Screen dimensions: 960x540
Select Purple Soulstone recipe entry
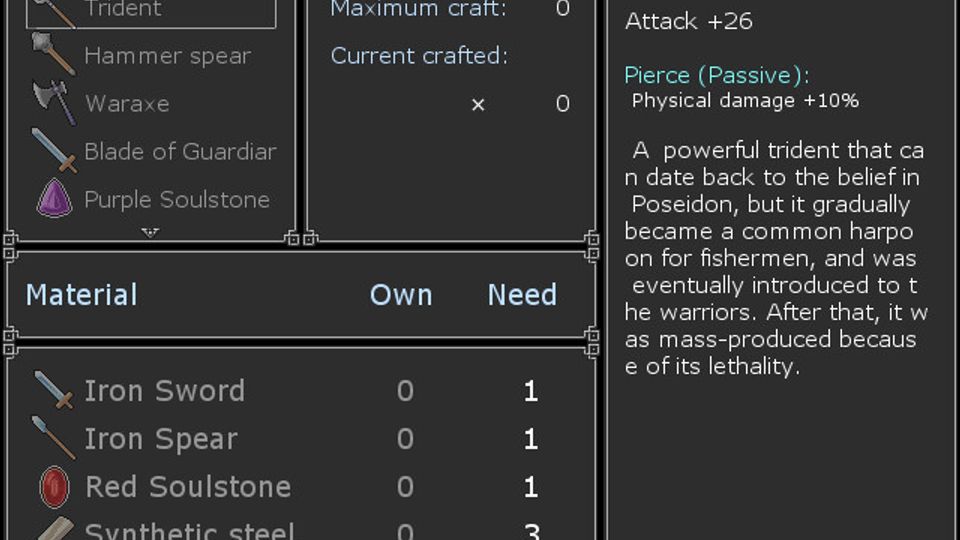click(177, 199)
